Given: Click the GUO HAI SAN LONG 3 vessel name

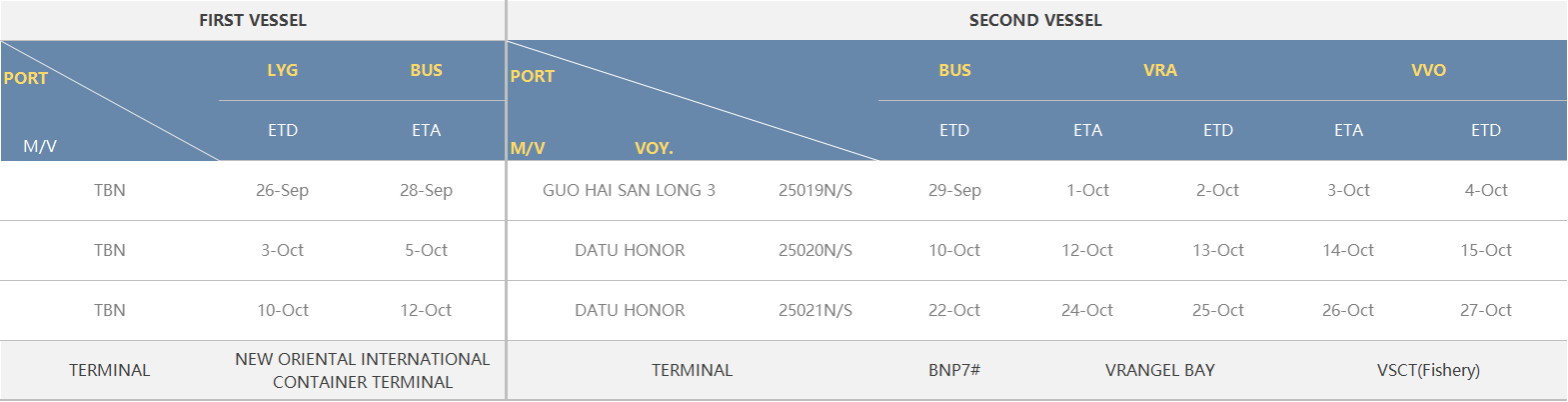Looking at the screenshot, I should 629,190.
